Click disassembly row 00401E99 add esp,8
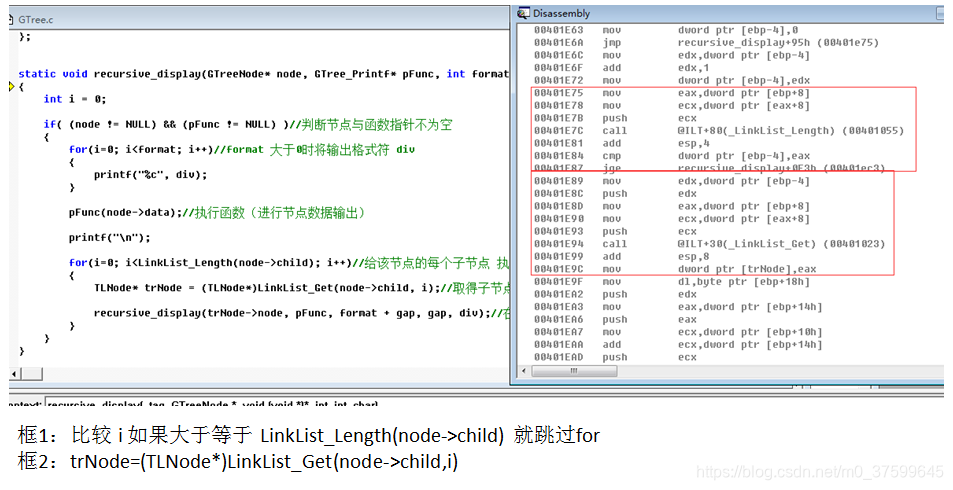Viewport: 953px width, 490px height. tap(622, 257)
